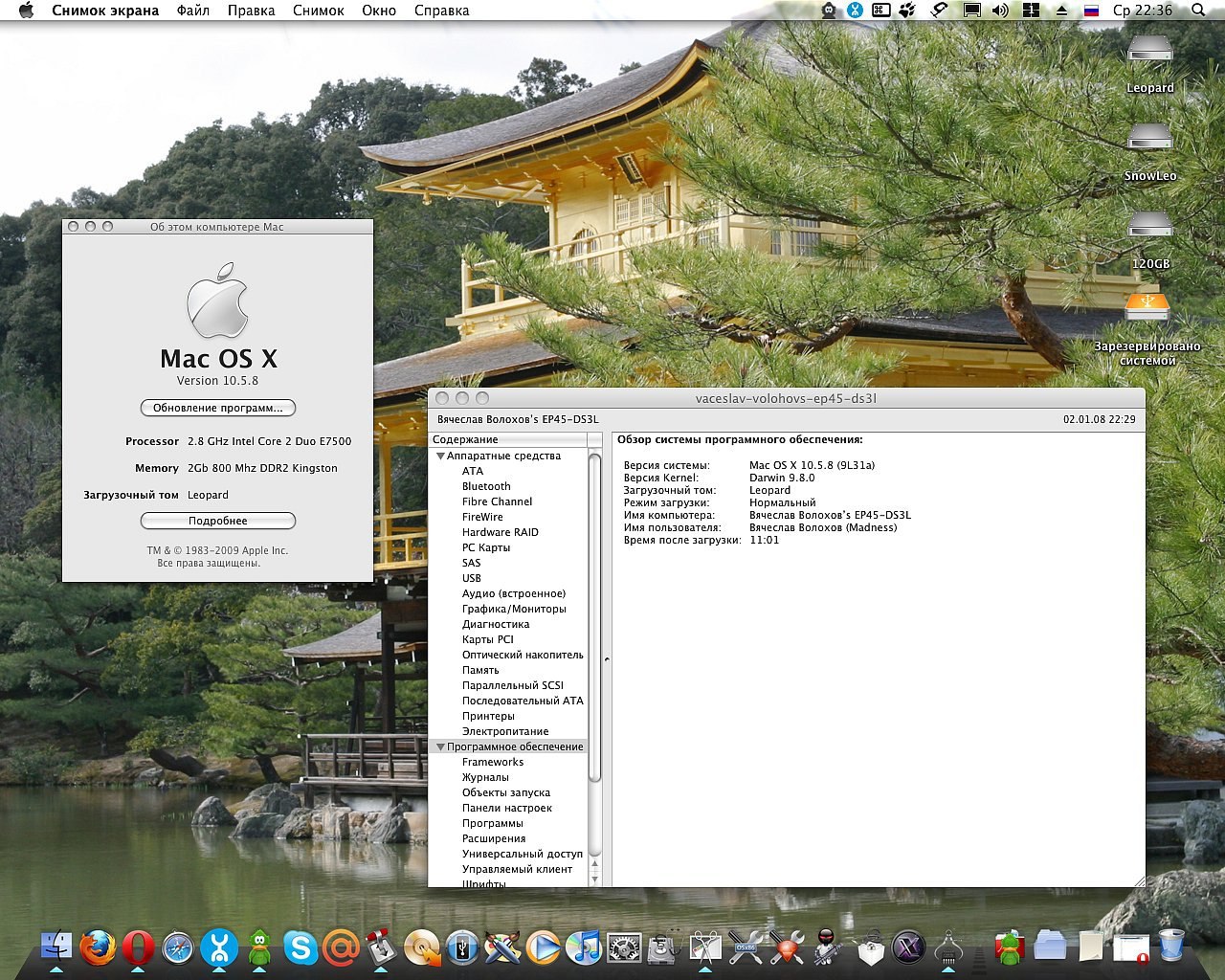1225x980 pixels.
Task: Open System Preferences gear icon in Dock
Action: click(624, 947)
